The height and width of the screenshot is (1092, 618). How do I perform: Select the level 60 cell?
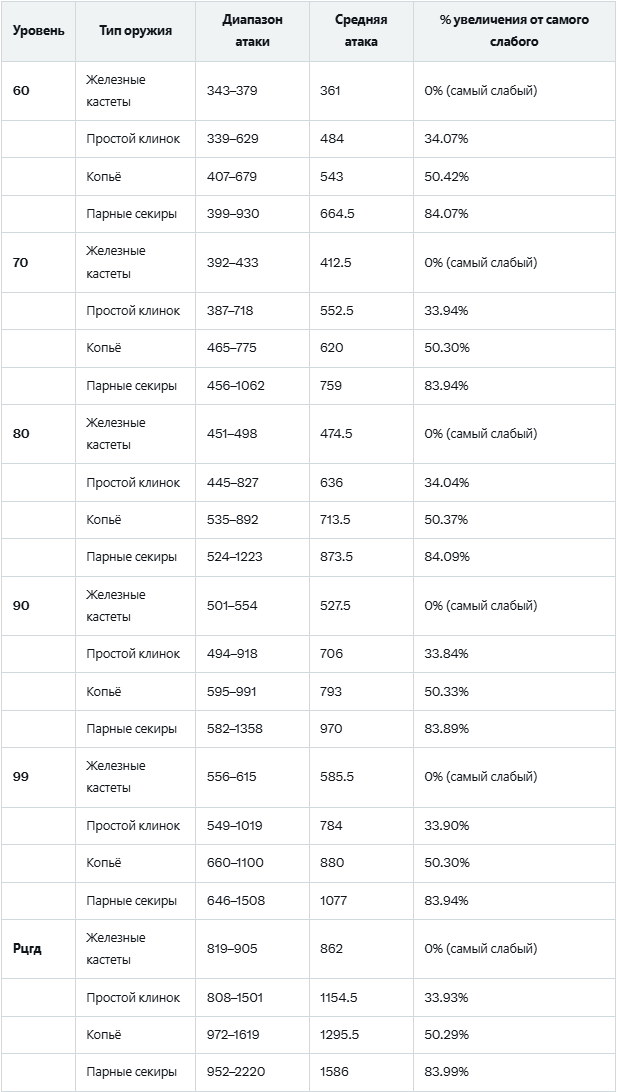[22, 91]
